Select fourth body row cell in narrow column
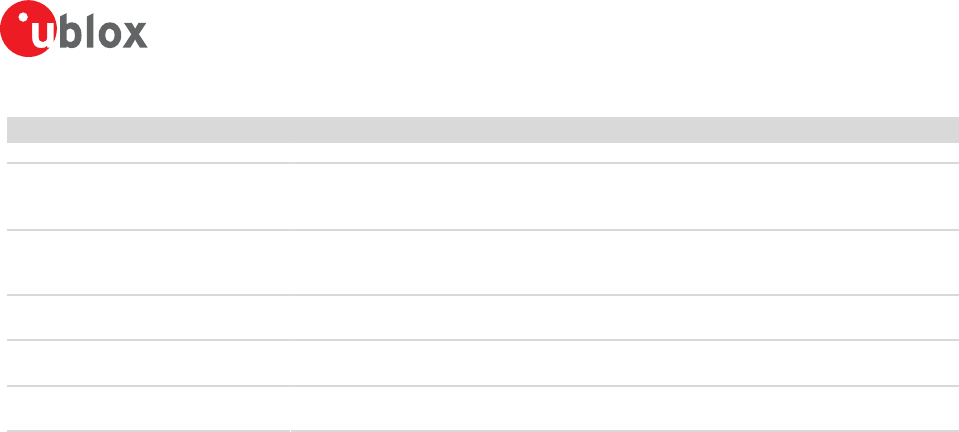The width and height of the screenshot is (959, 432). (x=148, y=318)
